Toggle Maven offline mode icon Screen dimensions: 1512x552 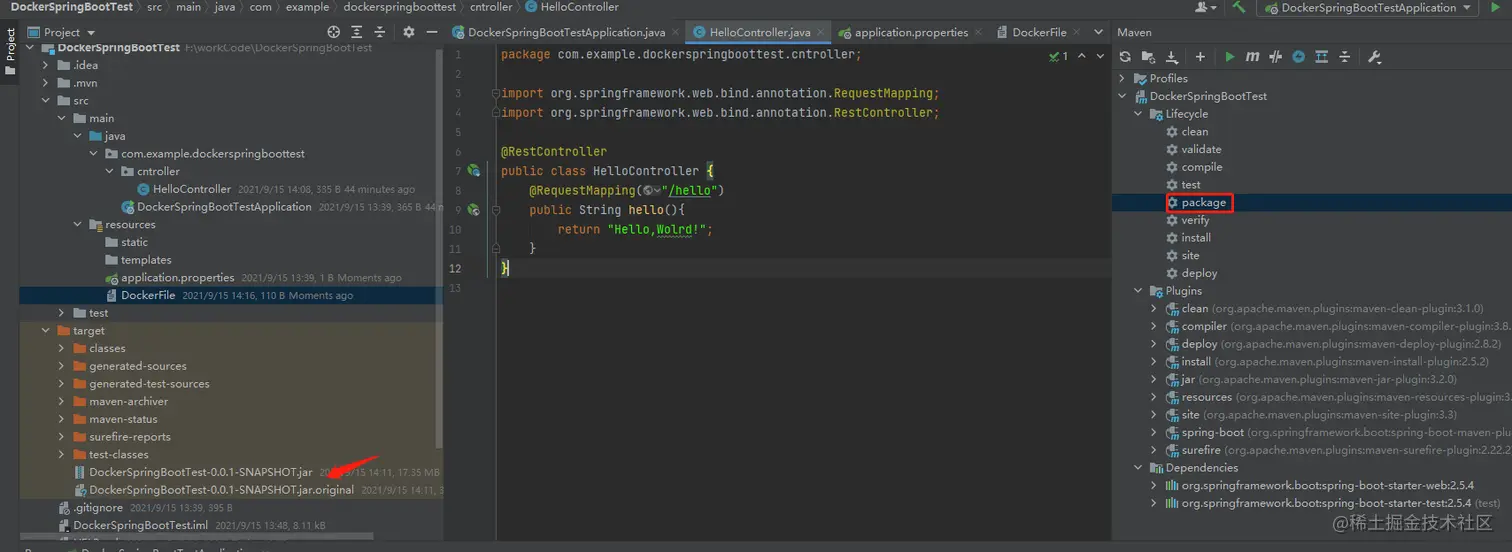click(x=1275, y=57)
